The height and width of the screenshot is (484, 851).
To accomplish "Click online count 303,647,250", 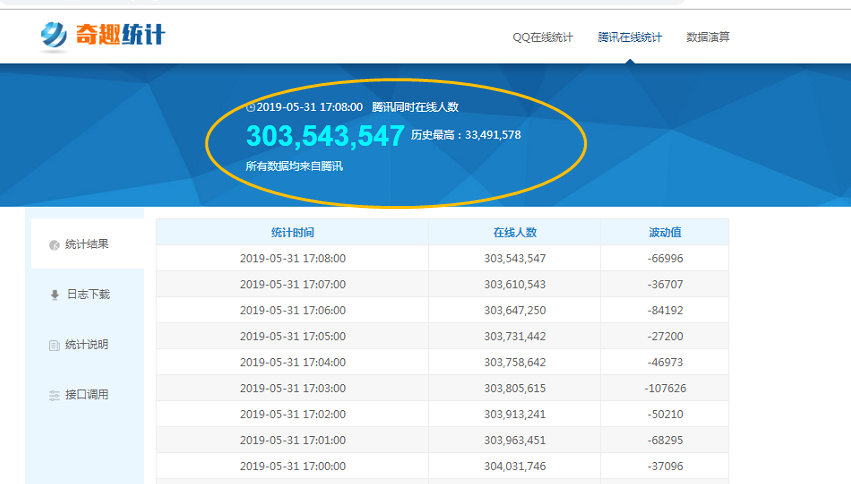I will 515,310.
